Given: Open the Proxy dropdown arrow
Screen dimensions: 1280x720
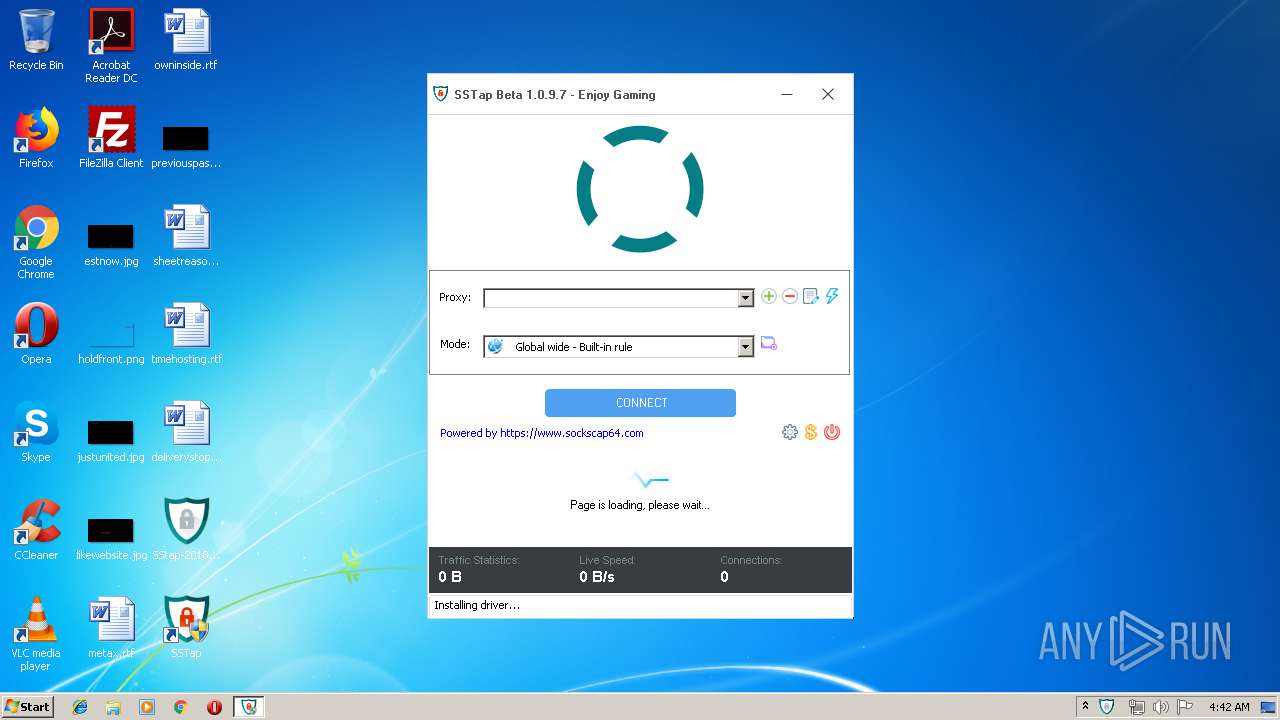Looking at the screenshot, I should tap(745, 298).
